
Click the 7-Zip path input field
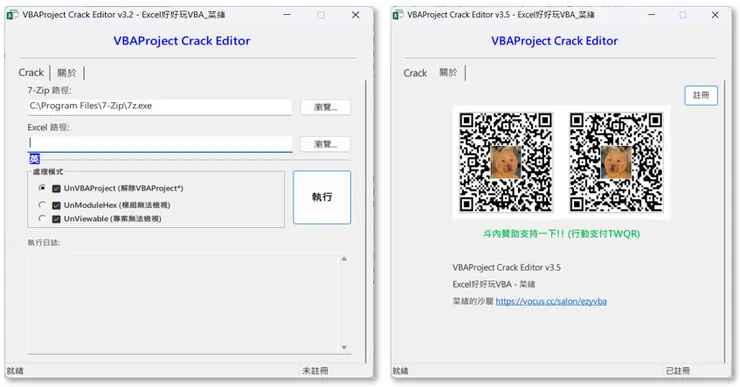(160, 106)
